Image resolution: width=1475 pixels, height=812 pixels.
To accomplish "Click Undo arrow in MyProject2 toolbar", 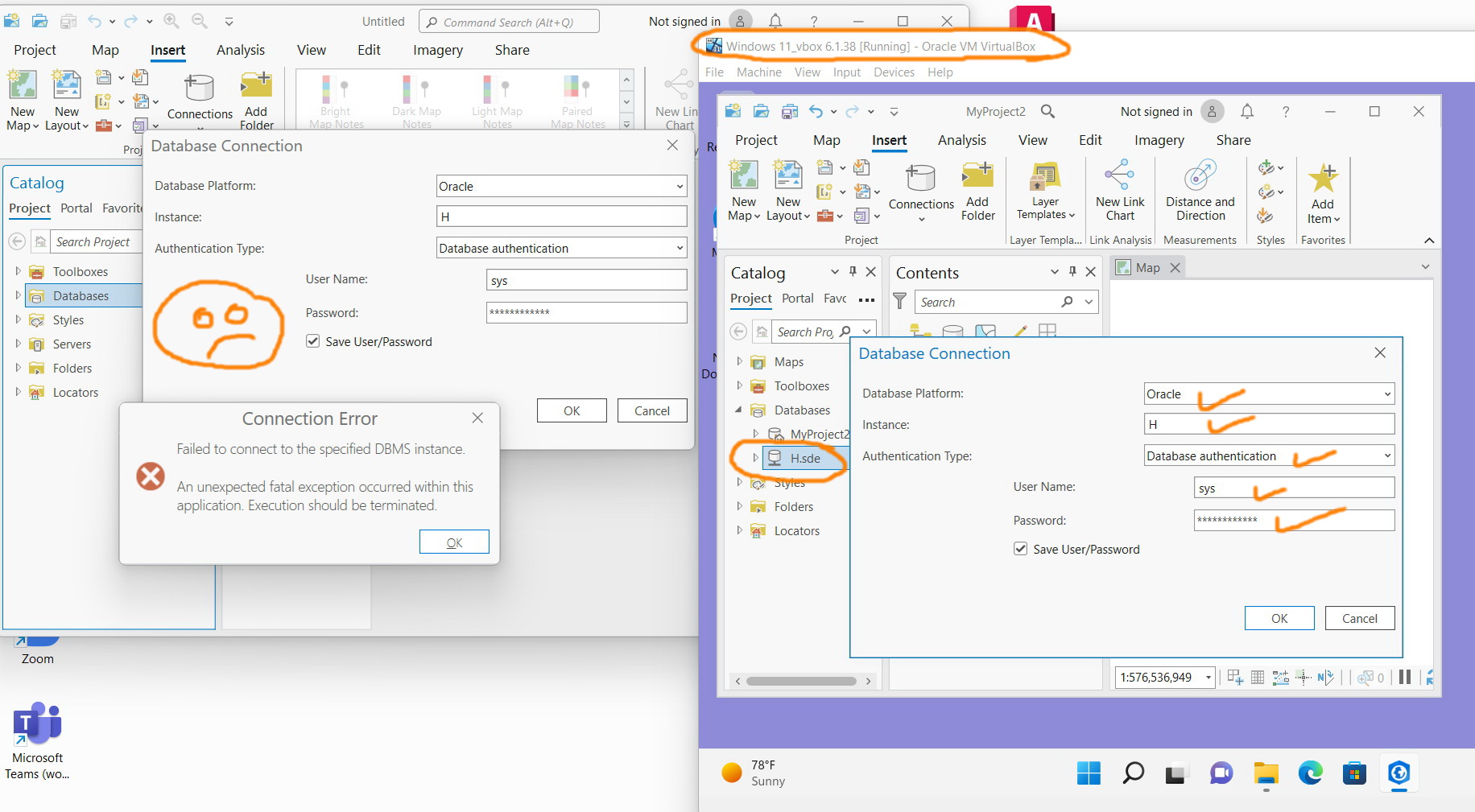I will [x=816, y=112].
